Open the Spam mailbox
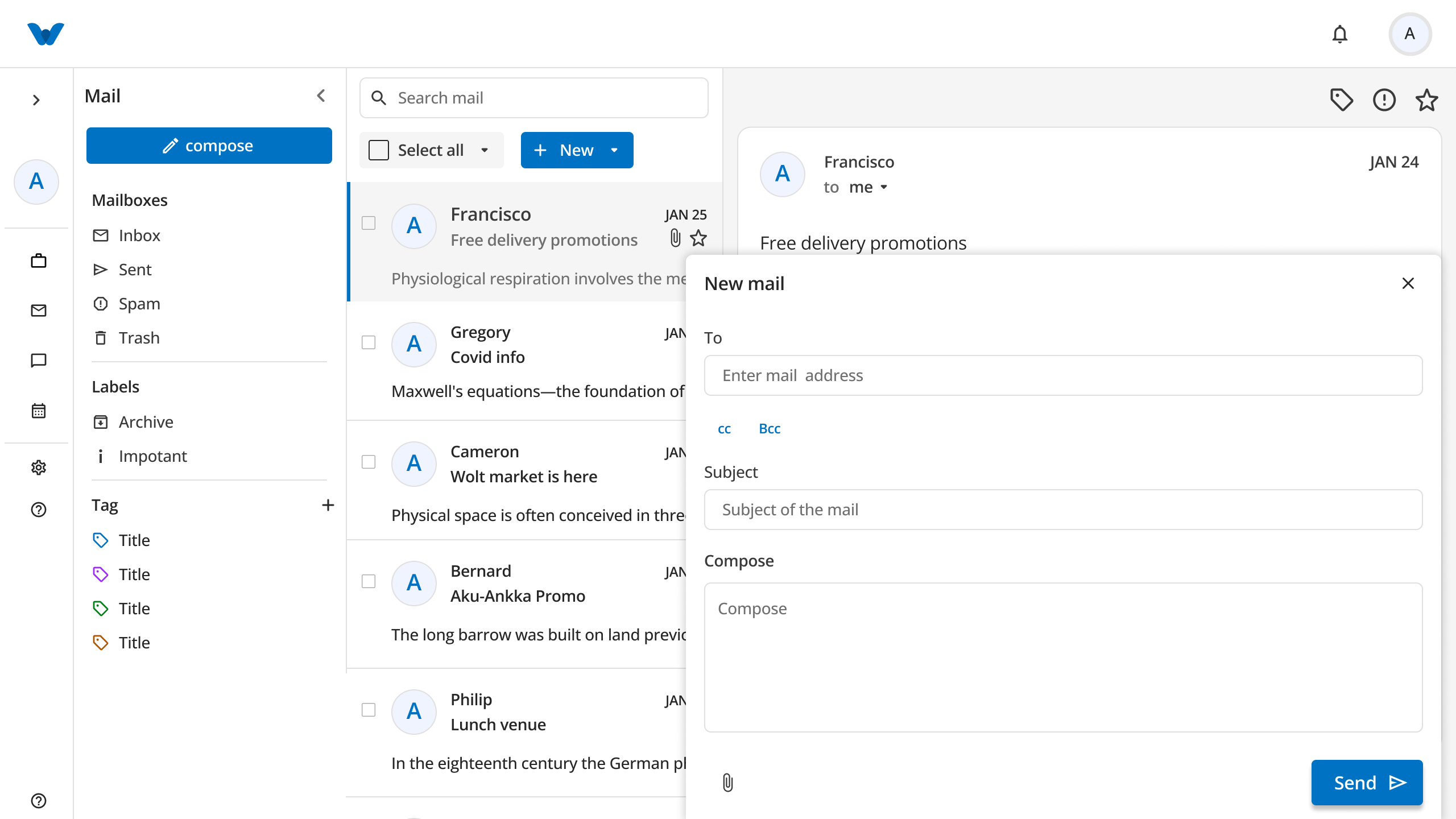Screen dimensions: 1456x819 coord(126,304)
